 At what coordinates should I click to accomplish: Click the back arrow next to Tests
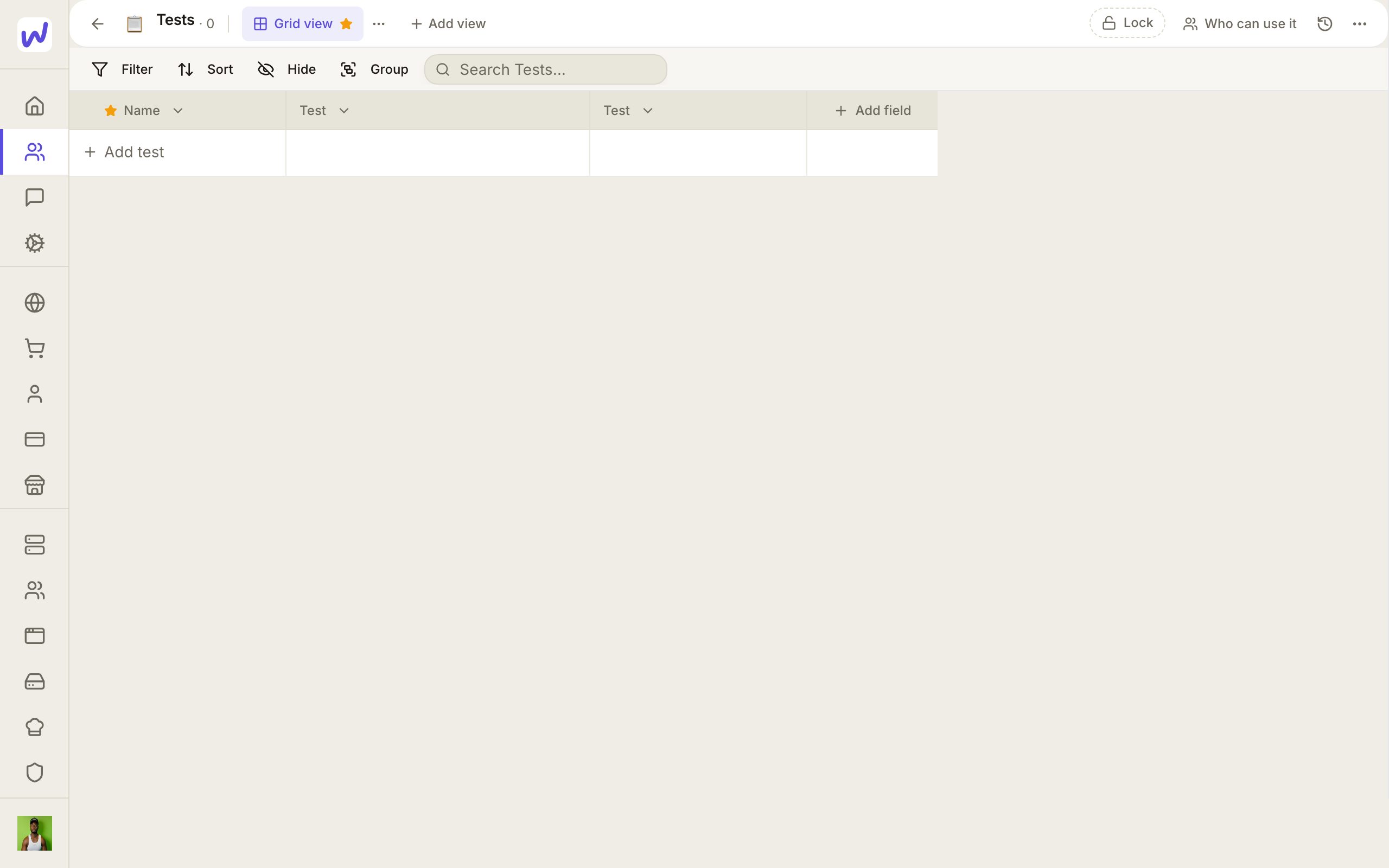[98, 23]
